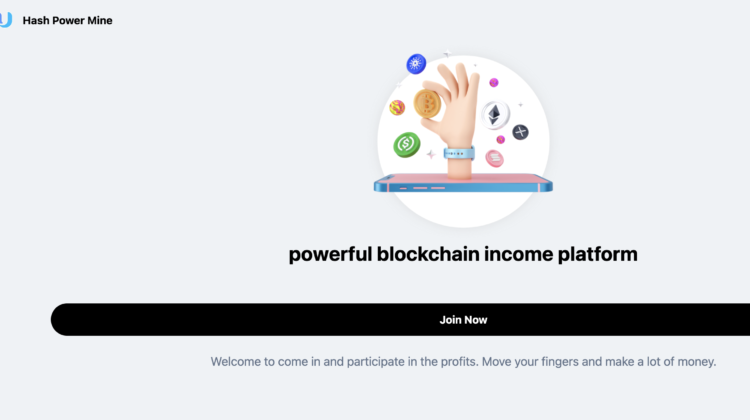Click the pink Solana coin
Viewport: 750px width, 420px height.
[494, 158]
